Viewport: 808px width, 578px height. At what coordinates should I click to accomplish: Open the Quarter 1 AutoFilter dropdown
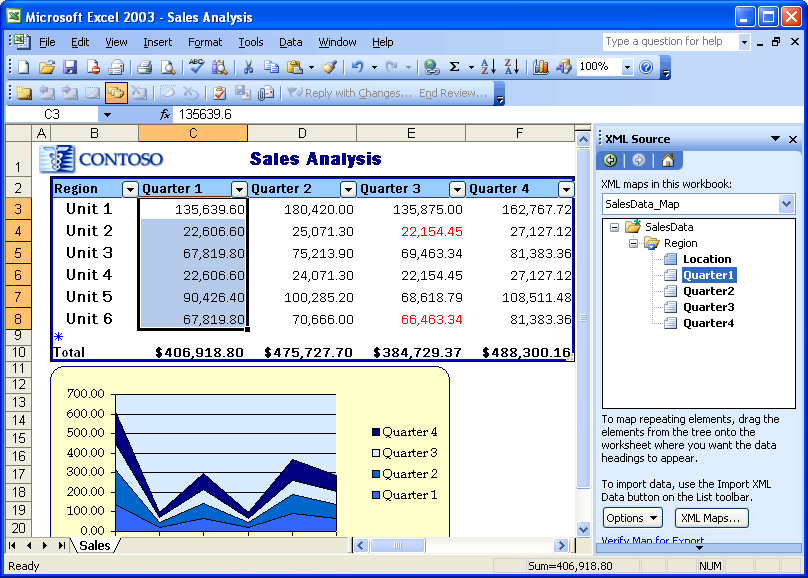pos(238,188)
